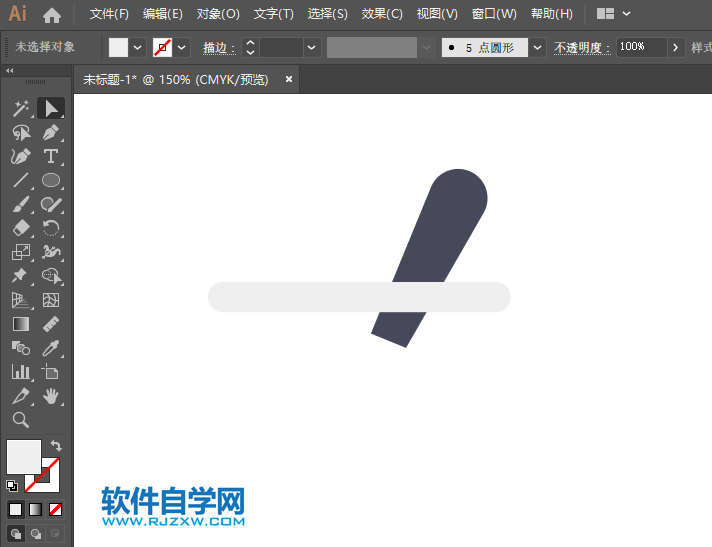Select the Pen tool
This screenshot has height=547, width=712.
click(51, 133)
